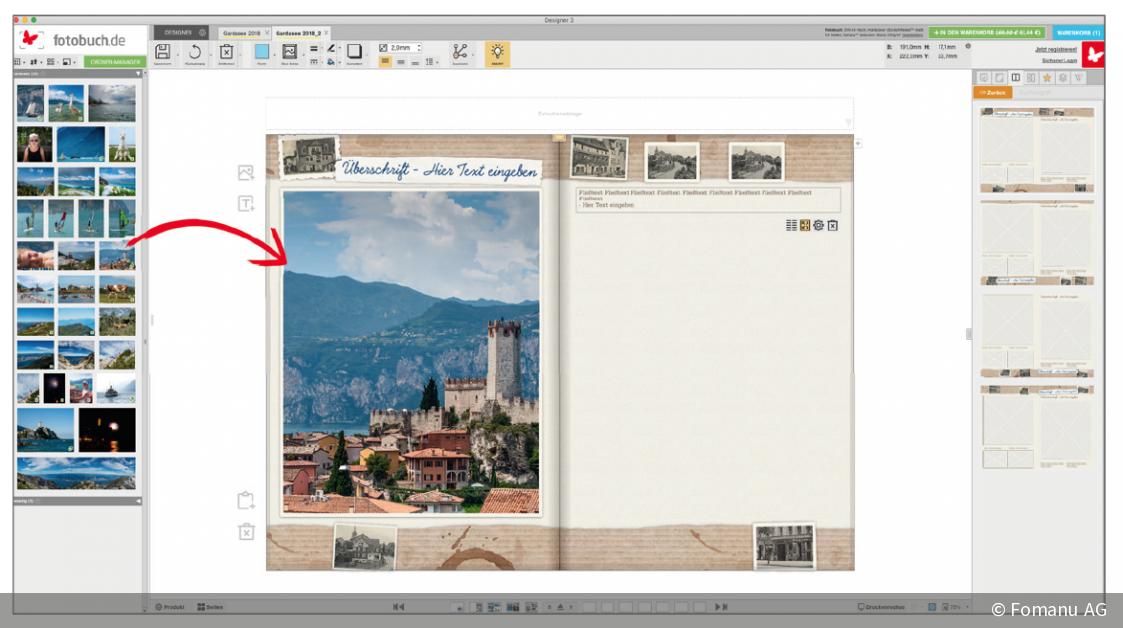Click the pen line color icon

tap(331, 49)
